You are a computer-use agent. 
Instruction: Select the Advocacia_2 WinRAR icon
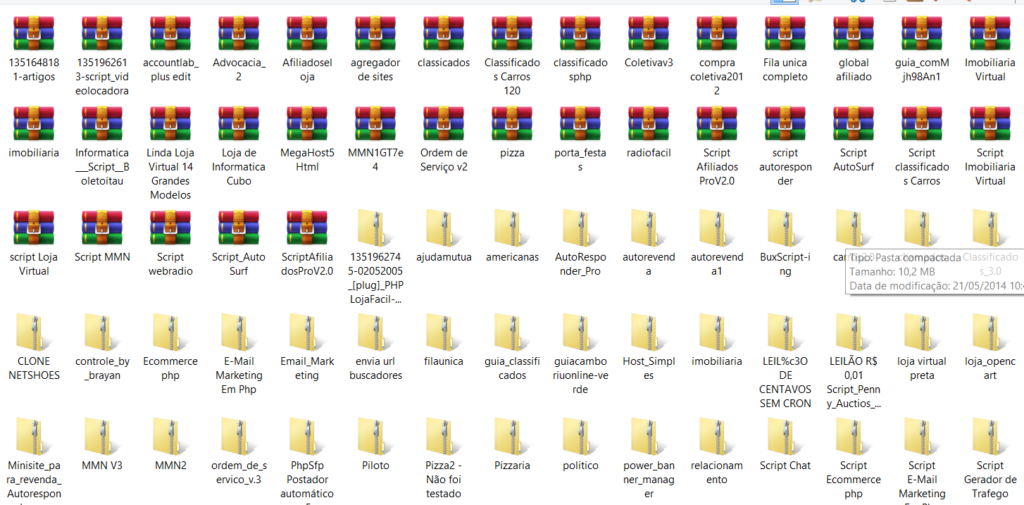238,33
